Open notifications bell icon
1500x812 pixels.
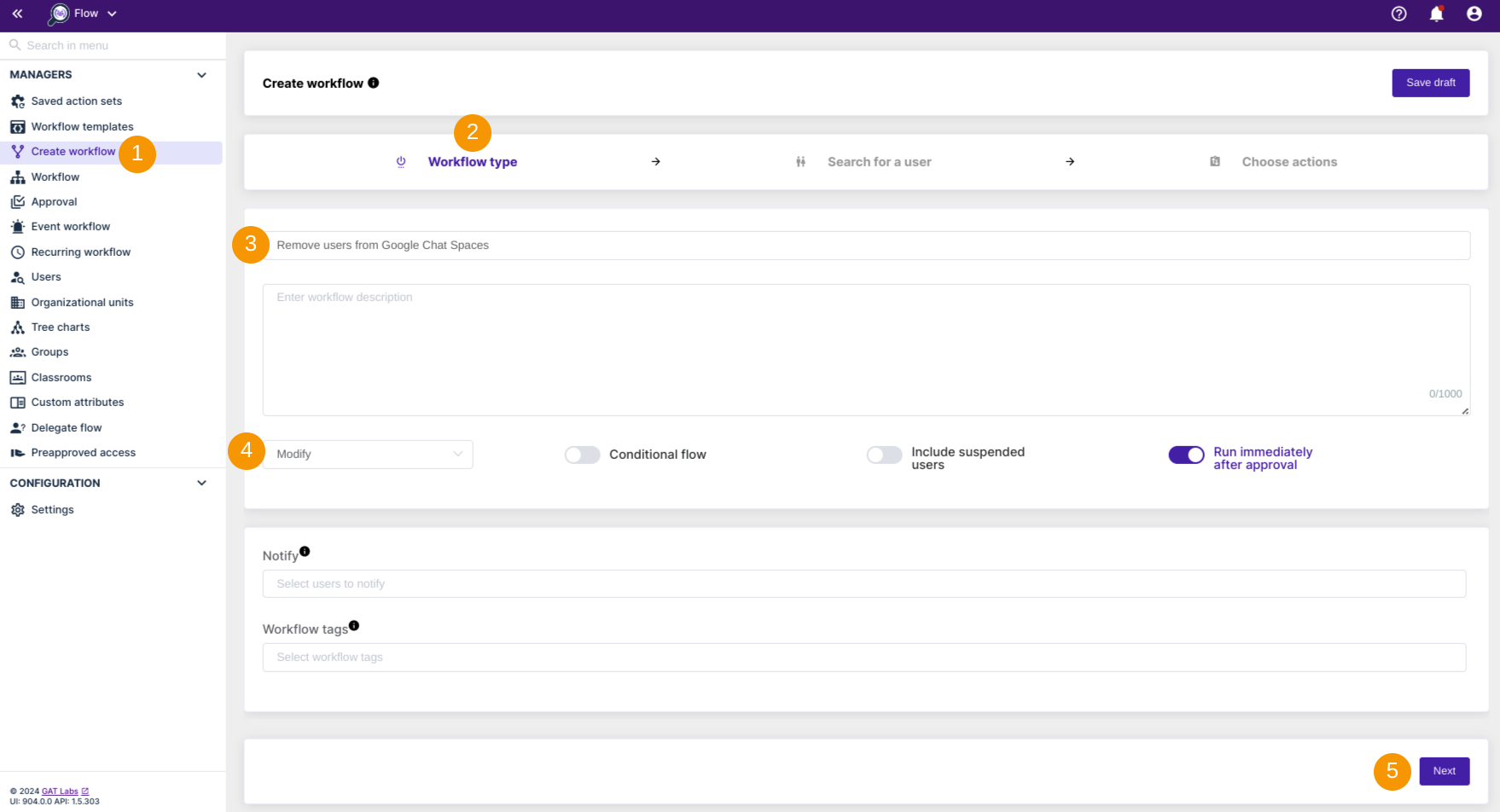1437,14
